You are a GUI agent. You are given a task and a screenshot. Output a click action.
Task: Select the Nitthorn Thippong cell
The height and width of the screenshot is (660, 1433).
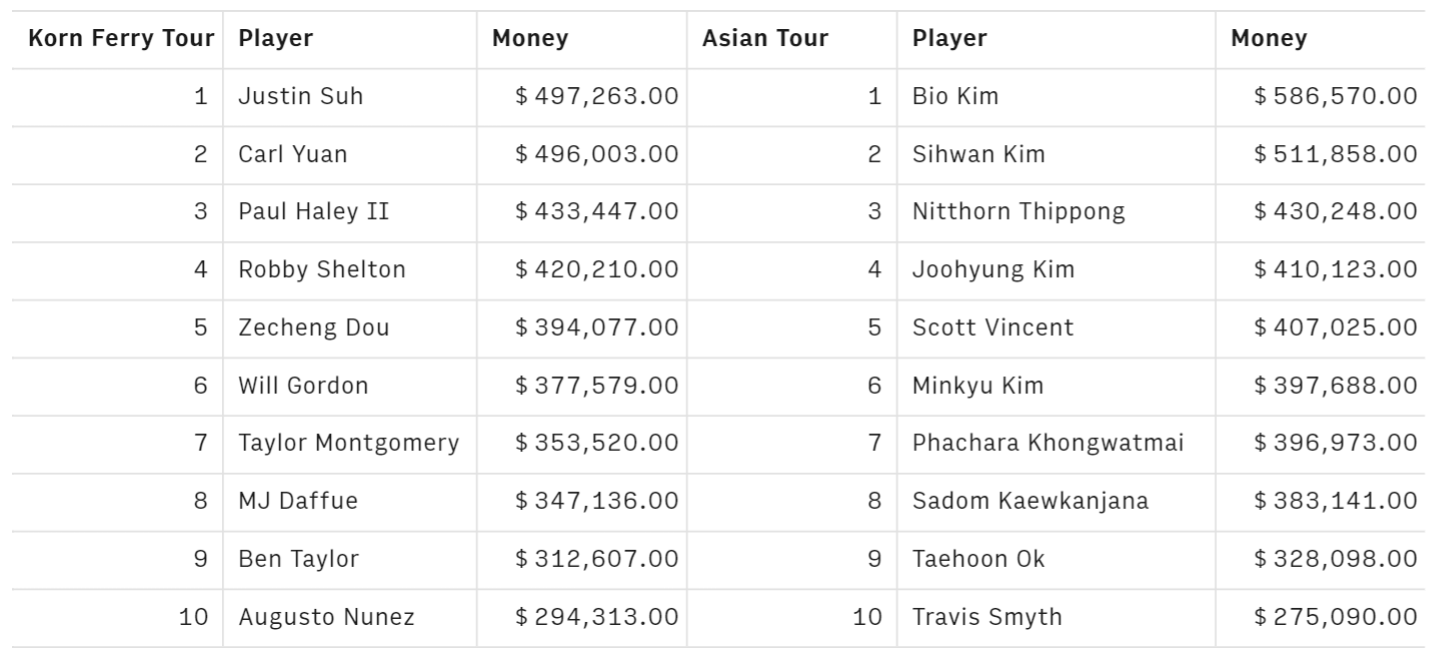coord(1018,212)
